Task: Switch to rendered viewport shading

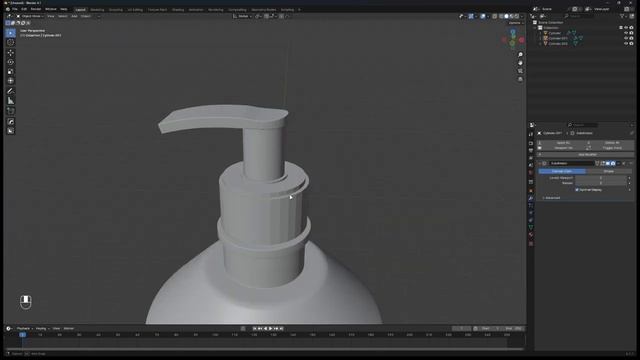Action: click(x=516, y=16)
